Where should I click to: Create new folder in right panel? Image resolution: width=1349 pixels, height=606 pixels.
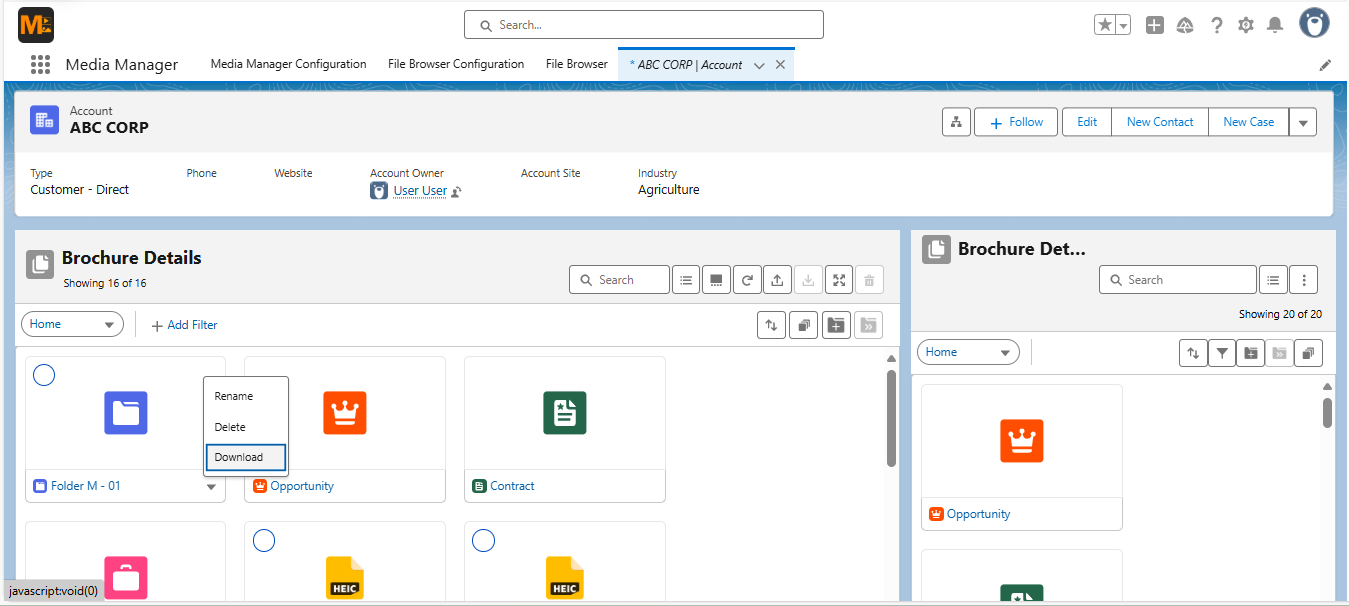tap(1250, 352)
